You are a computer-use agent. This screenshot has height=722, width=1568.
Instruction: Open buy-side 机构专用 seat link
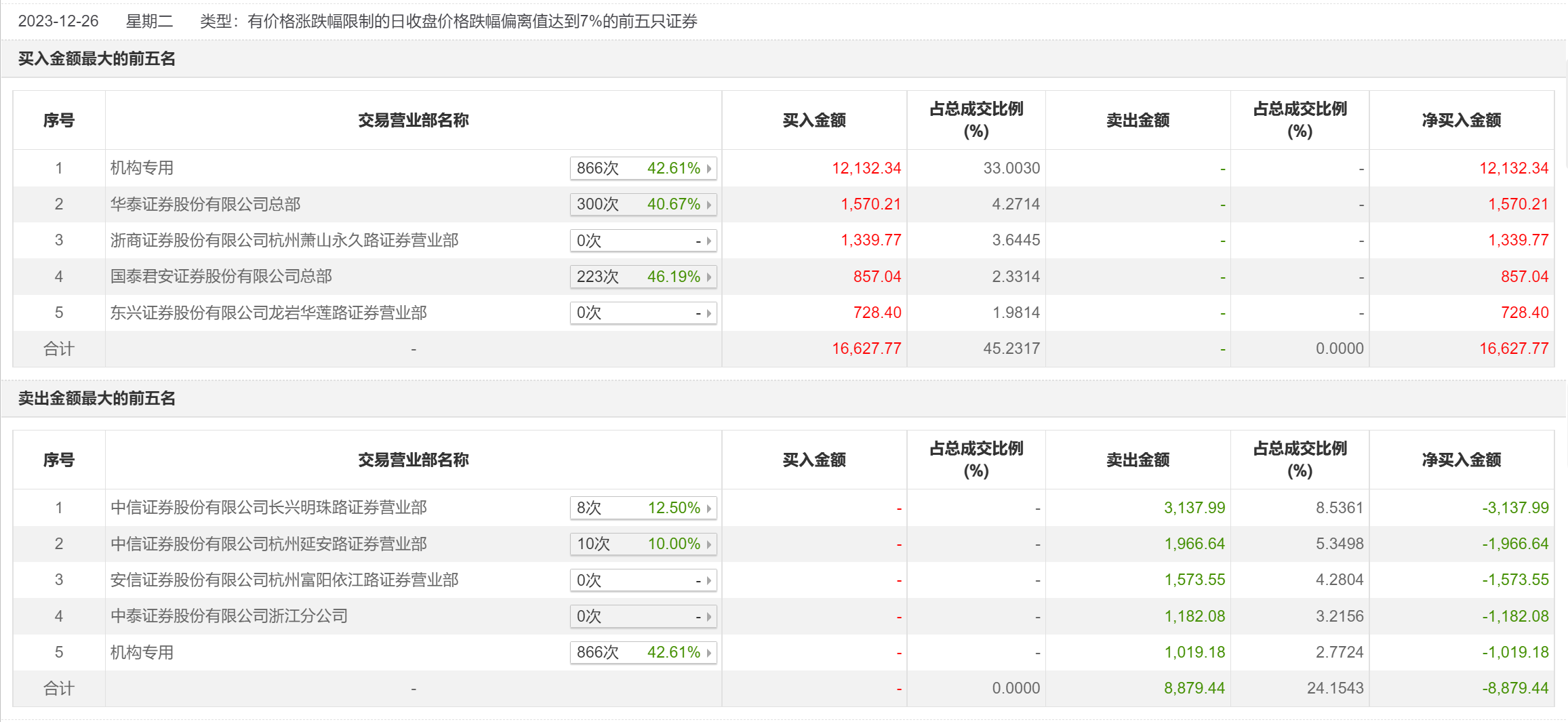(x=142, y=168)
